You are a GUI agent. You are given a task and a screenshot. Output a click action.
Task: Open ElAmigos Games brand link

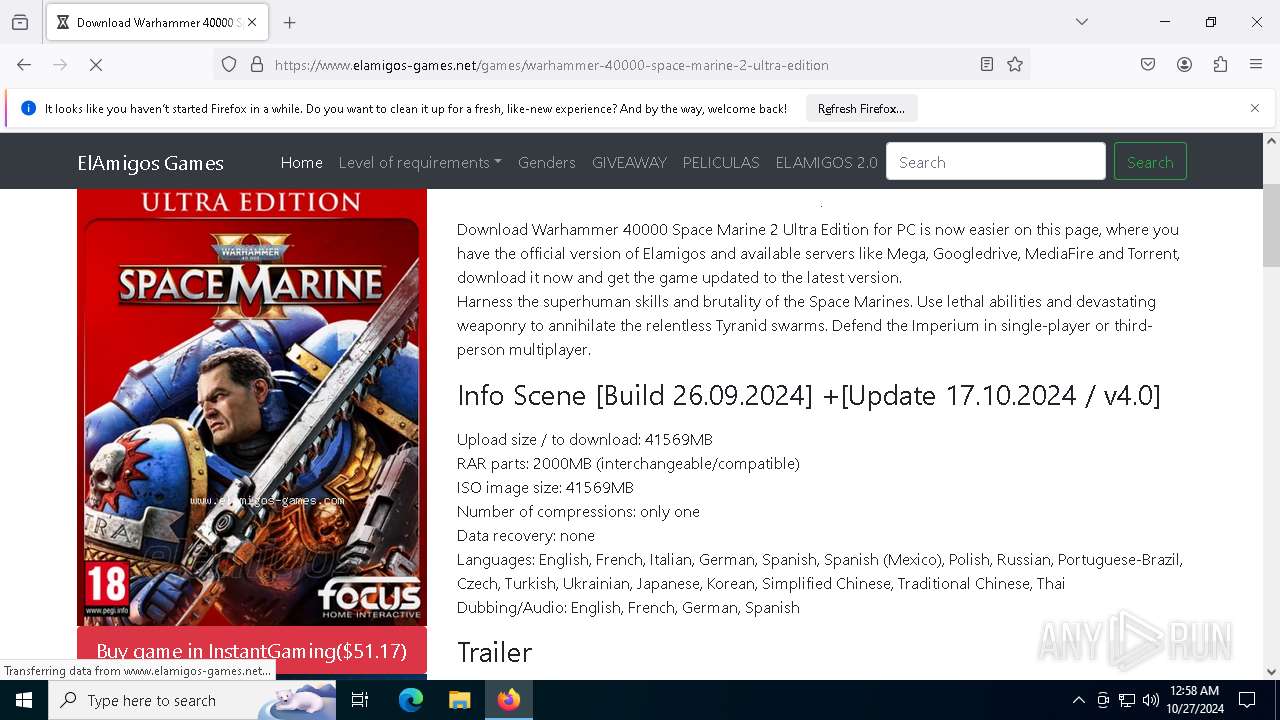pyautogui.click(x=150, y=163)
